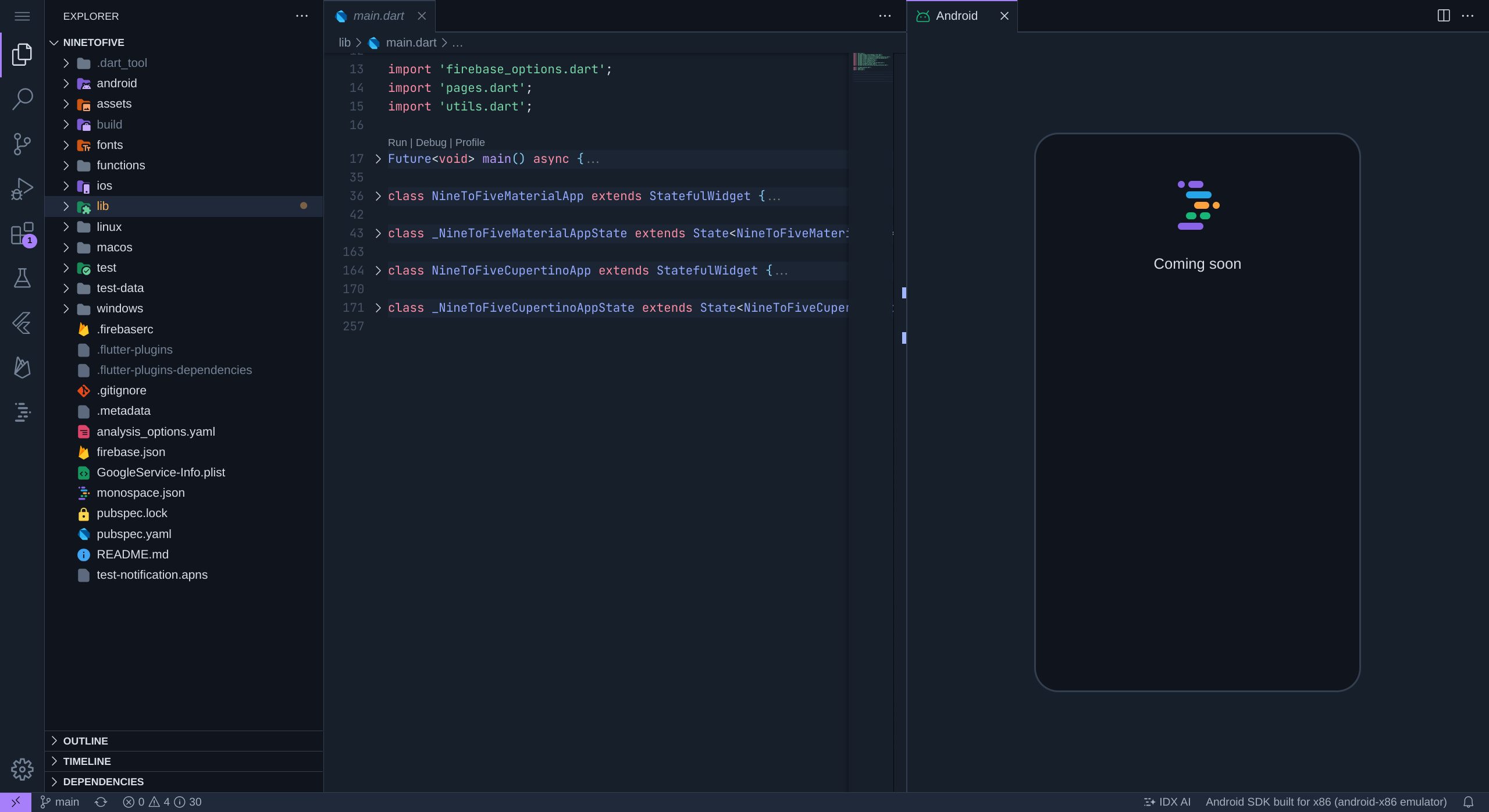Open the Flutter panel in the activity bar

[x=22, y=323]
